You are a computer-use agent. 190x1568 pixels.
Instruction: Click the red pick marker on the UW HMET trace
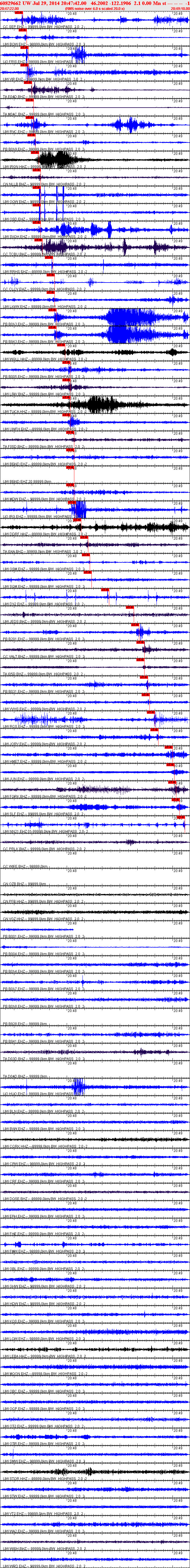click(170, 764)
